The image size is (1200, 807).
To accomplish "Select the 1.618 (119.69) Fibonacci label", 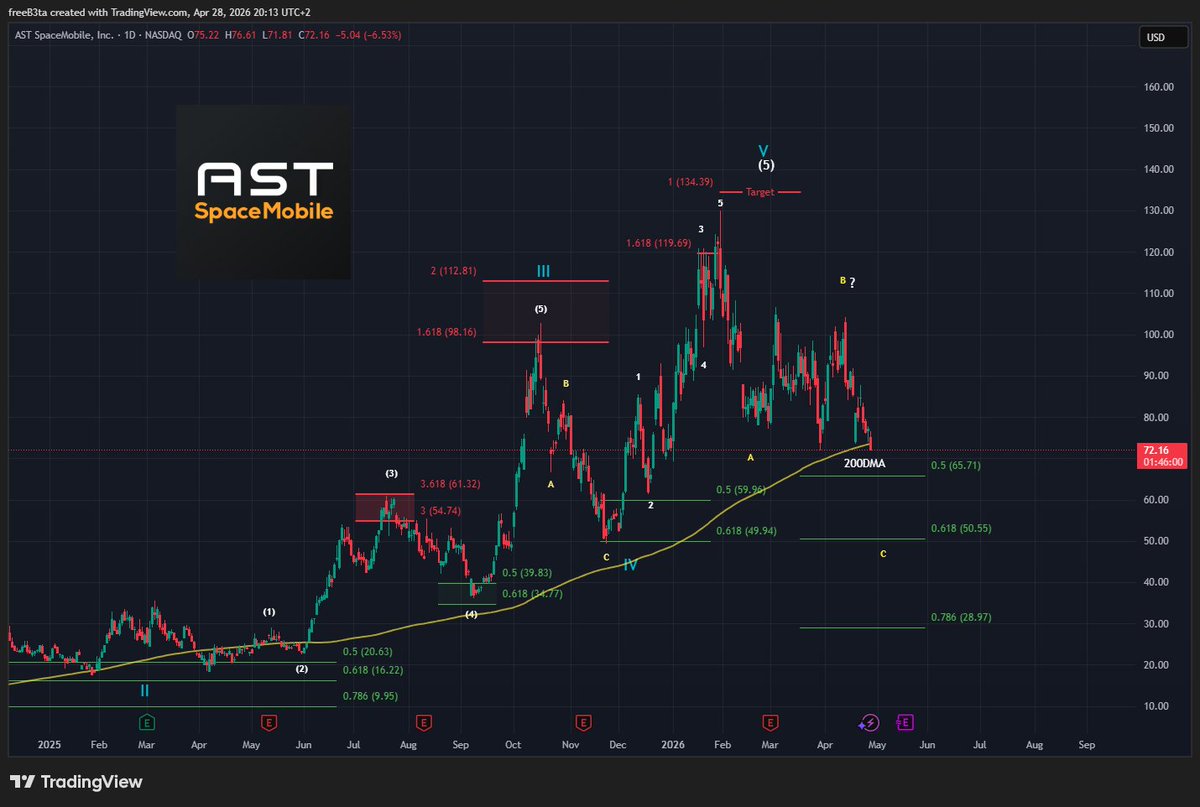I will 660,243.
